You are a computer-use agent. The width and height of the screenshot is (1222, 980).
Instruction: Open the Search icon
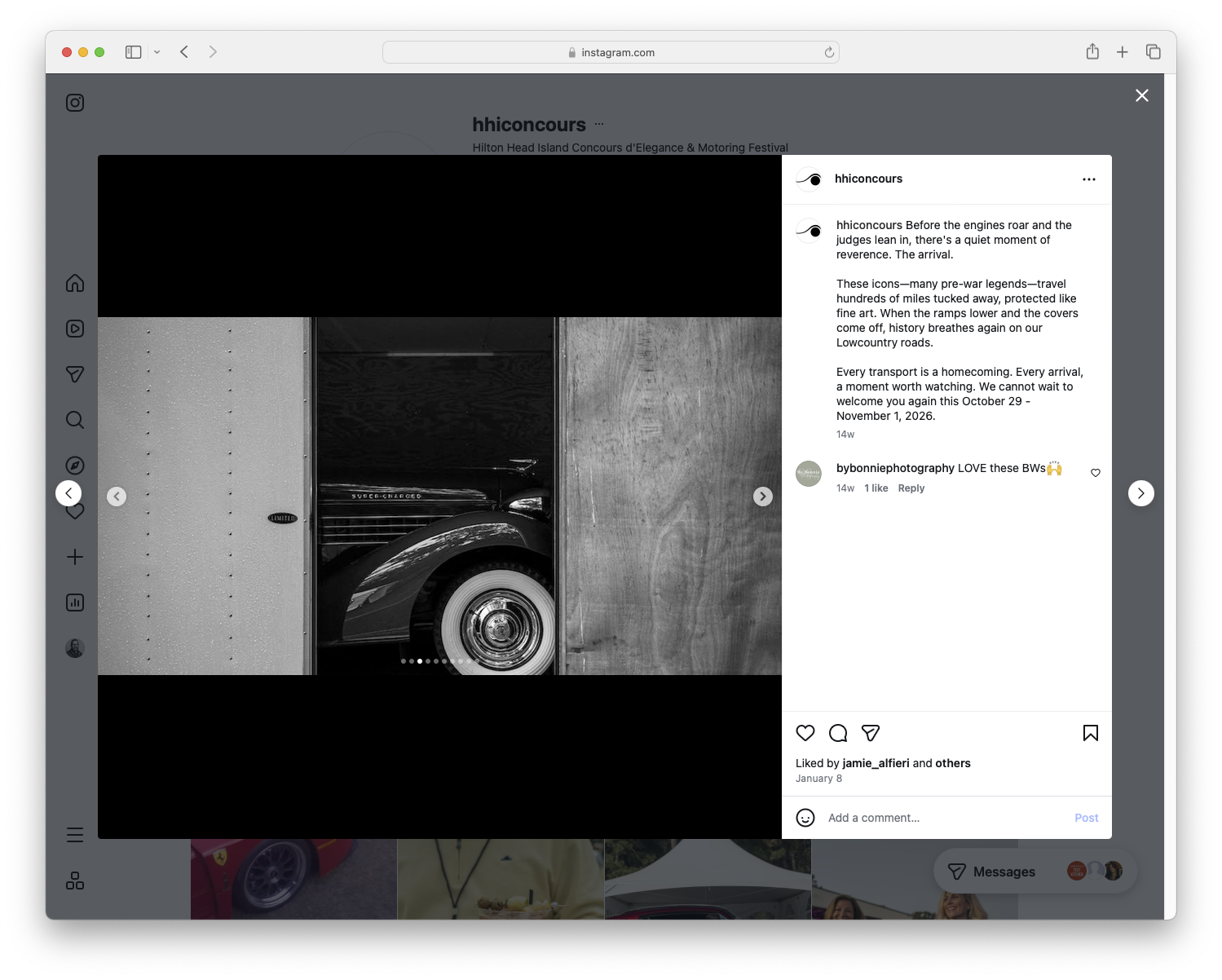coord(74,420)
